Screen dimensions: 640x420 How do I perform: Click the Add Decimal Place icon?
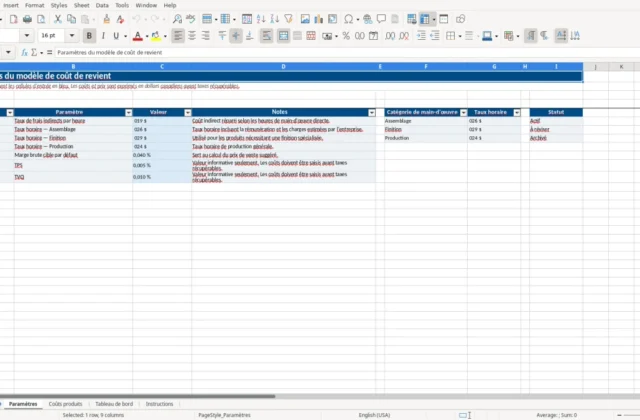pyautogui.click(x=390, y=36)
